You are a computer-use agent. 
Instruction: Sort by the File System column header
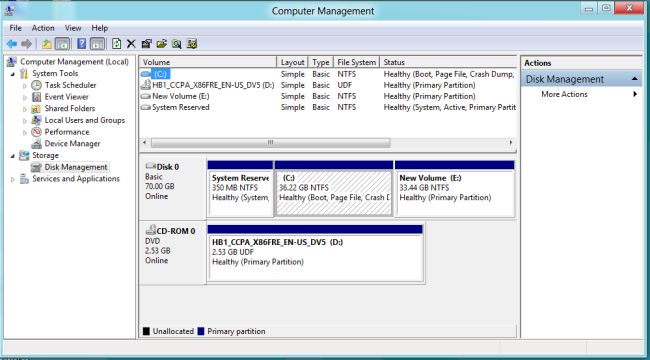pyautogui.click(x=356, y=62)
